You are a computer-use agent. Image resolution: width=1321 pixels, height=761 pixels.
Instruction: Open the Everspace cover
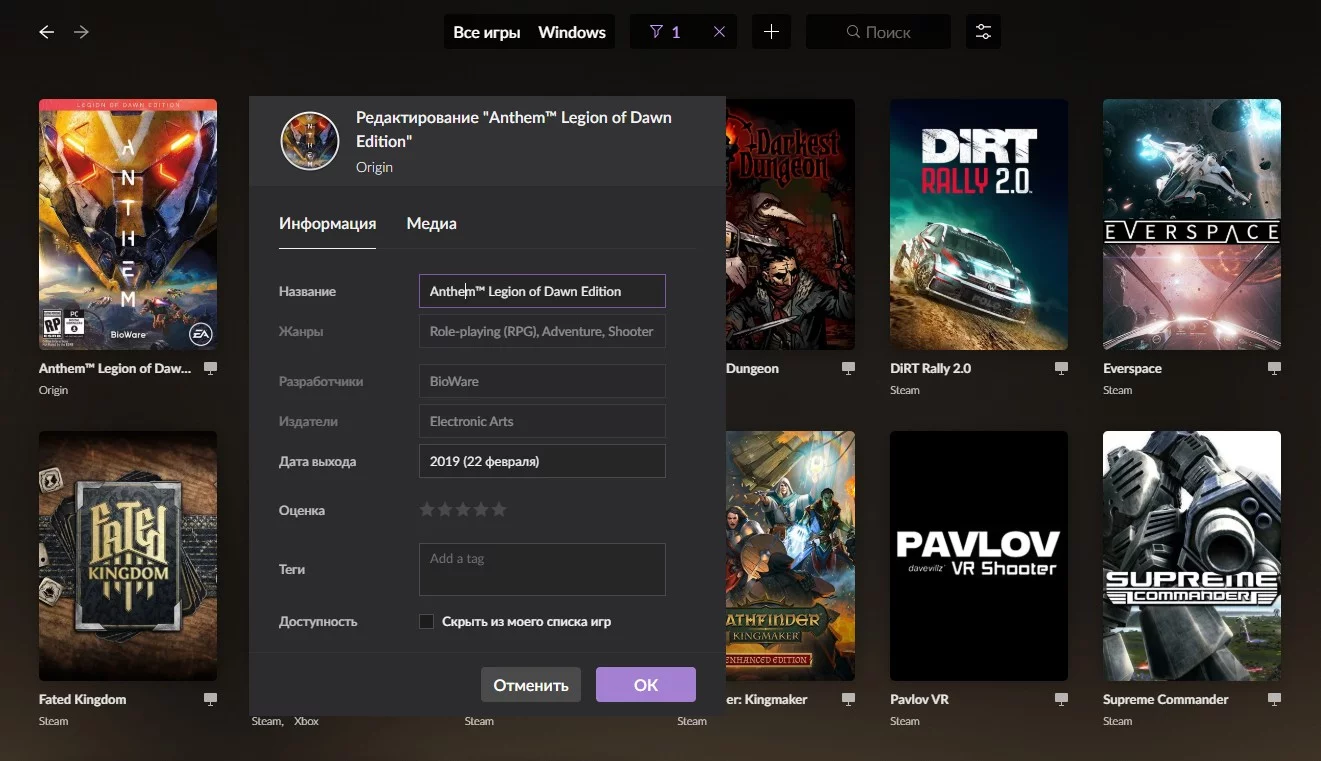tap(1192, 224)
